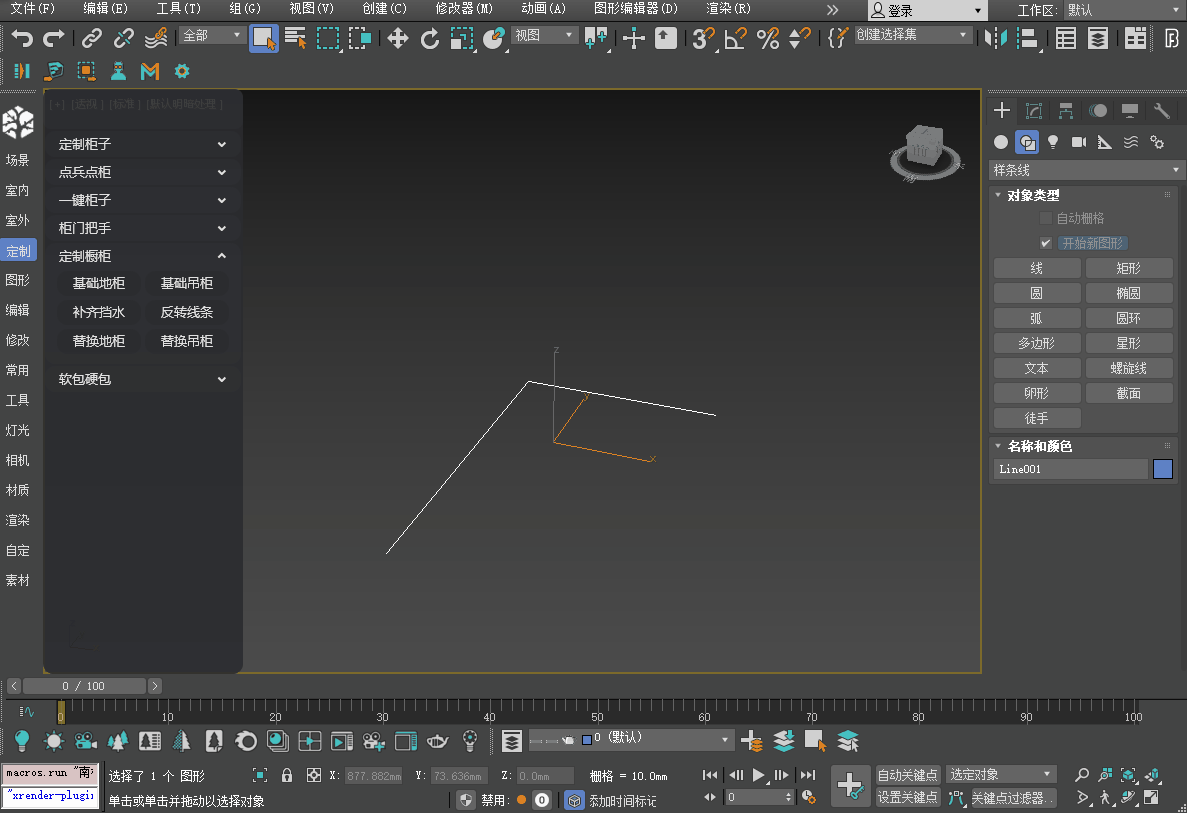Image resolution: width=1187 pixels, height=813 pixels.
Task: Toggle the Angle Snap button
Action: pos(735,38)
